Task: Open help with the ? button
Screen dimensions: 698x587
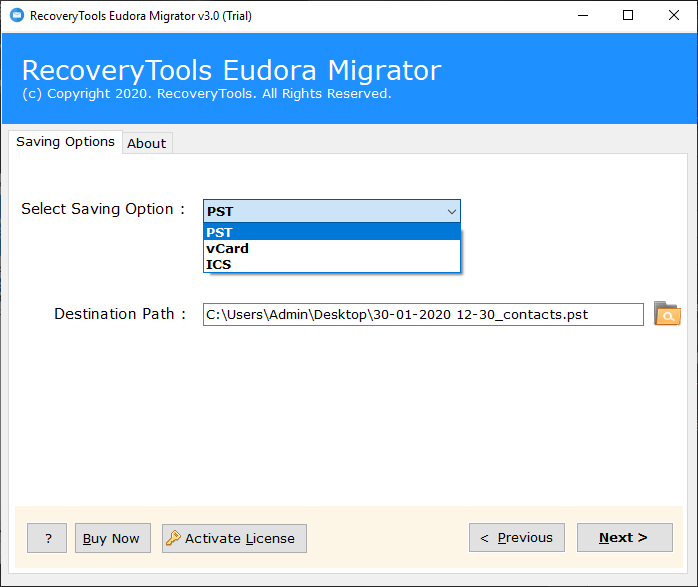Action: coord(47,538)
